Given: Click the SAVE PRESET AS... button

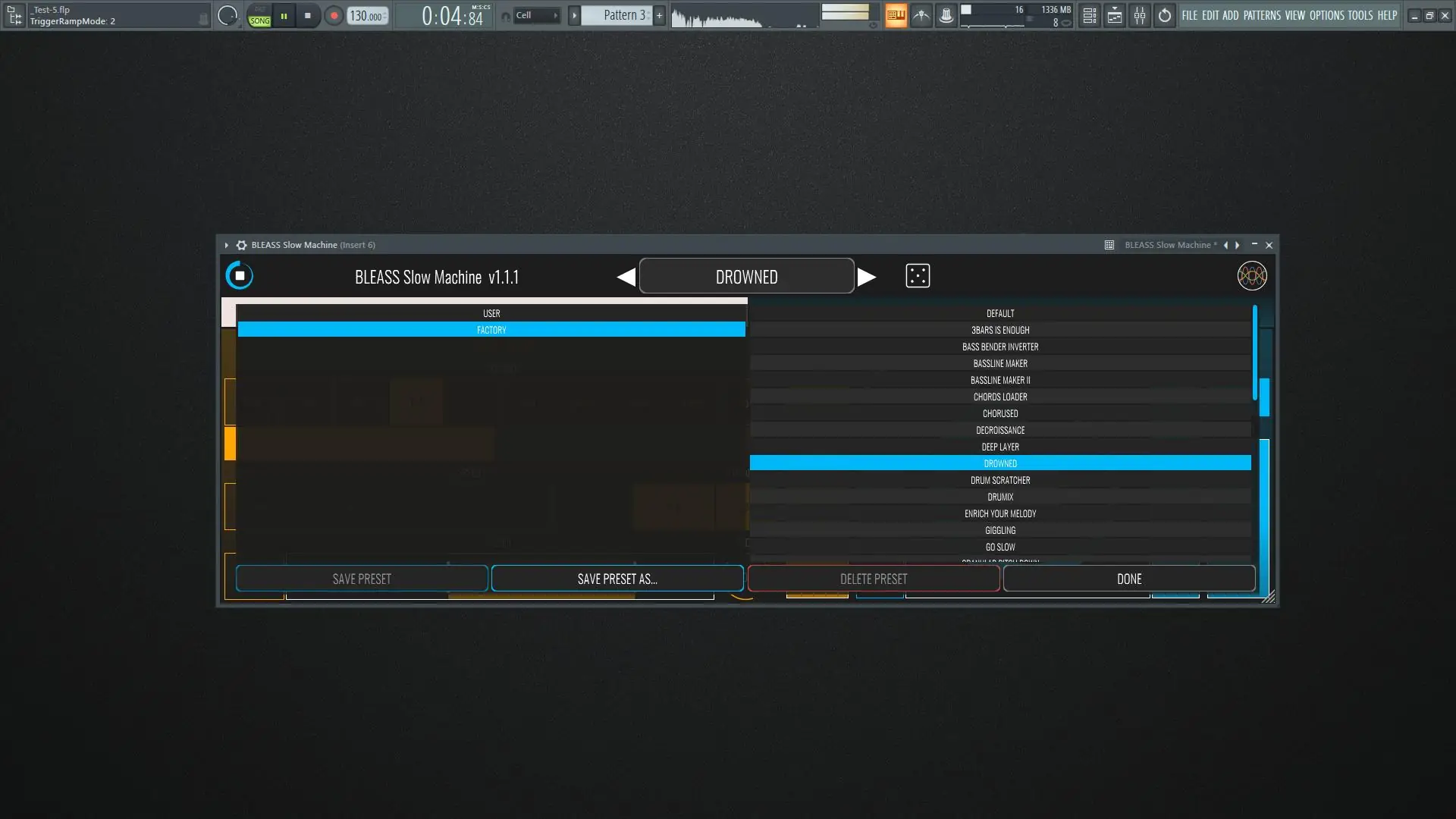Looking at the screenshot, I should pos(617,579).
